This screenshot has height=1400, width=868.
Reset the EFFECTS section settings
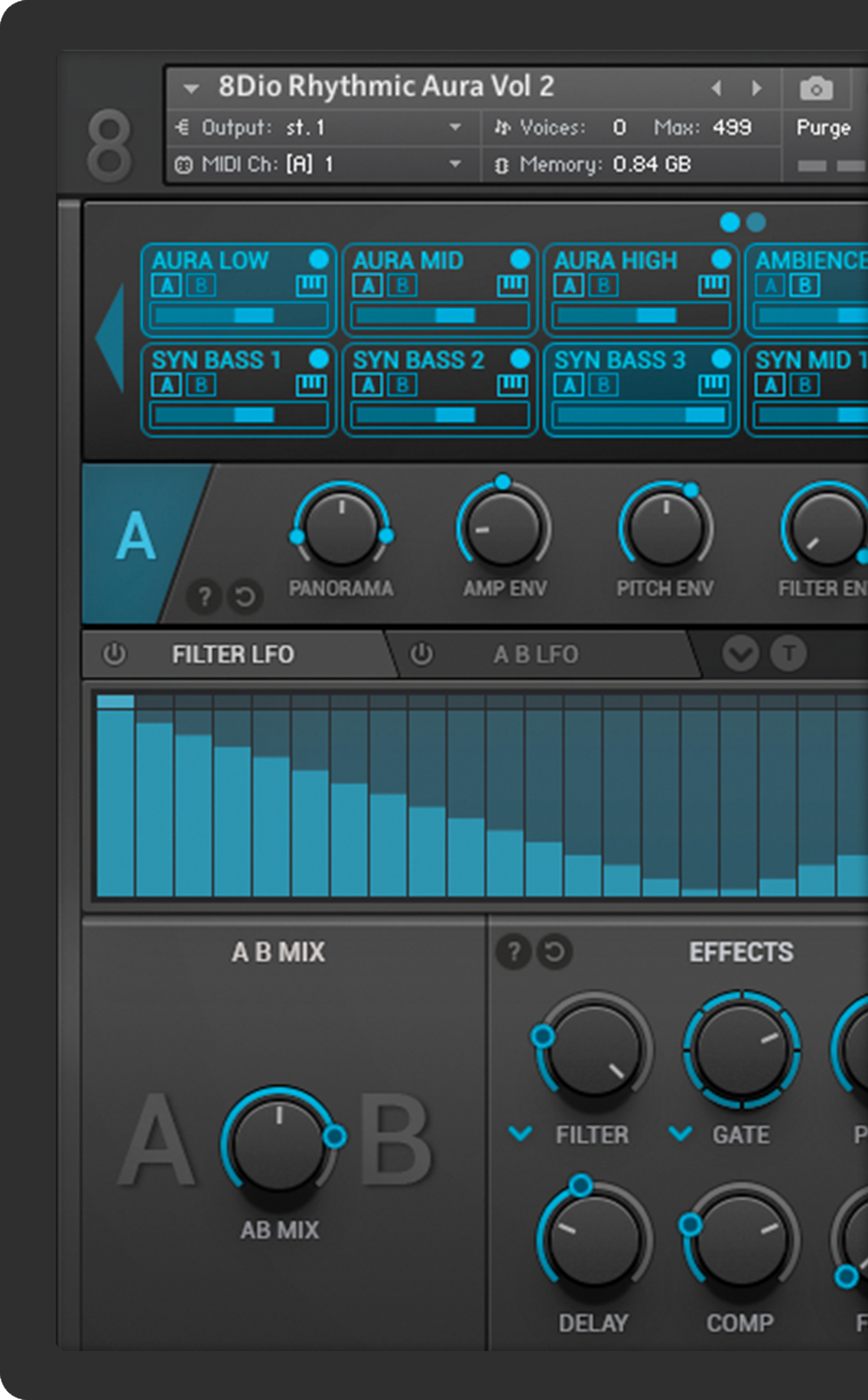click(554, 952)
